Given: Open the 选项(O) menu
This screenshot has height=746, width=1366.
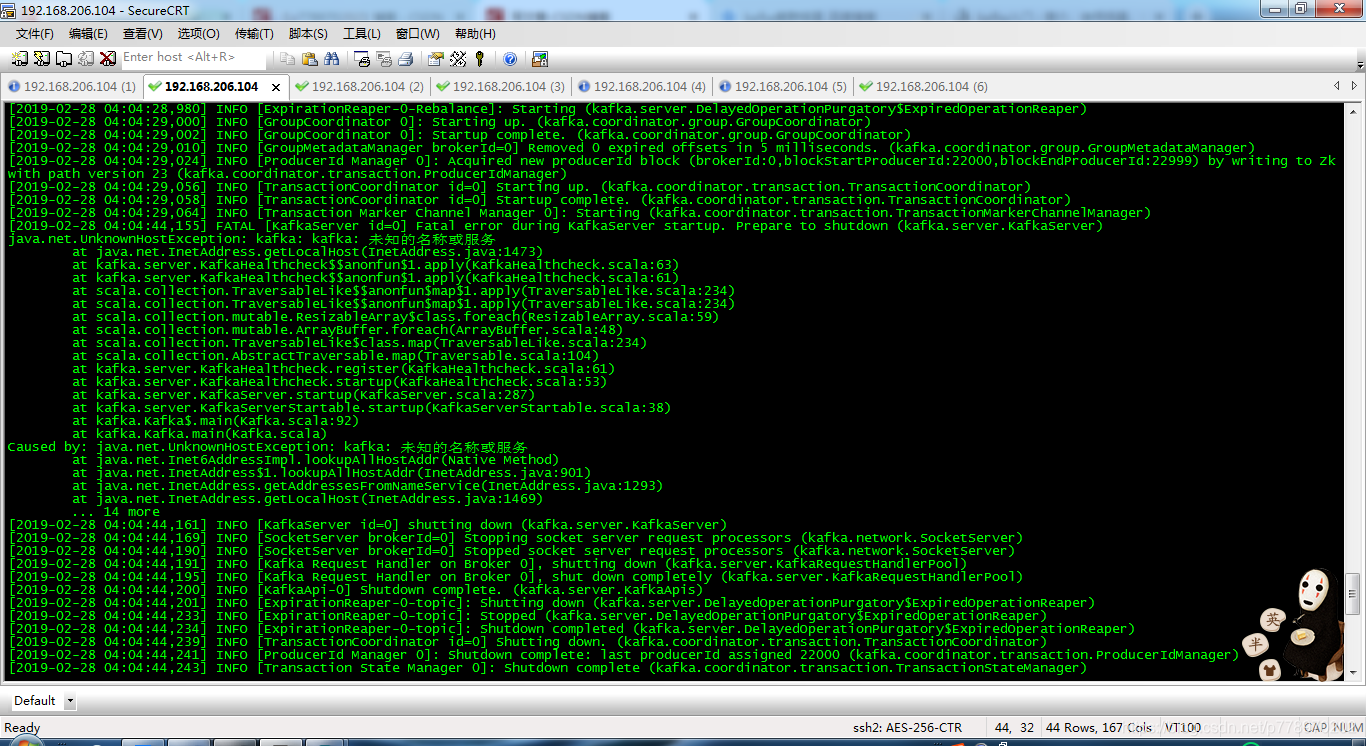Looking at the screenshot, I should 198,34.
